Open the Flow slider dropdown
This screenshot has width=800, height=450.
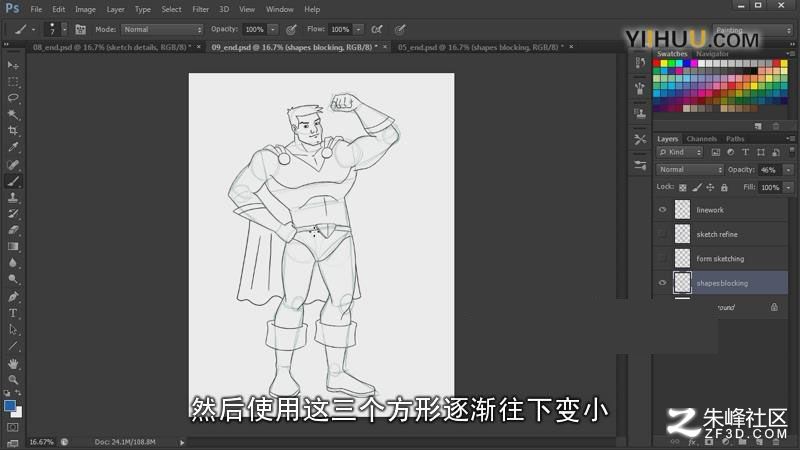[x=359, y=30]
